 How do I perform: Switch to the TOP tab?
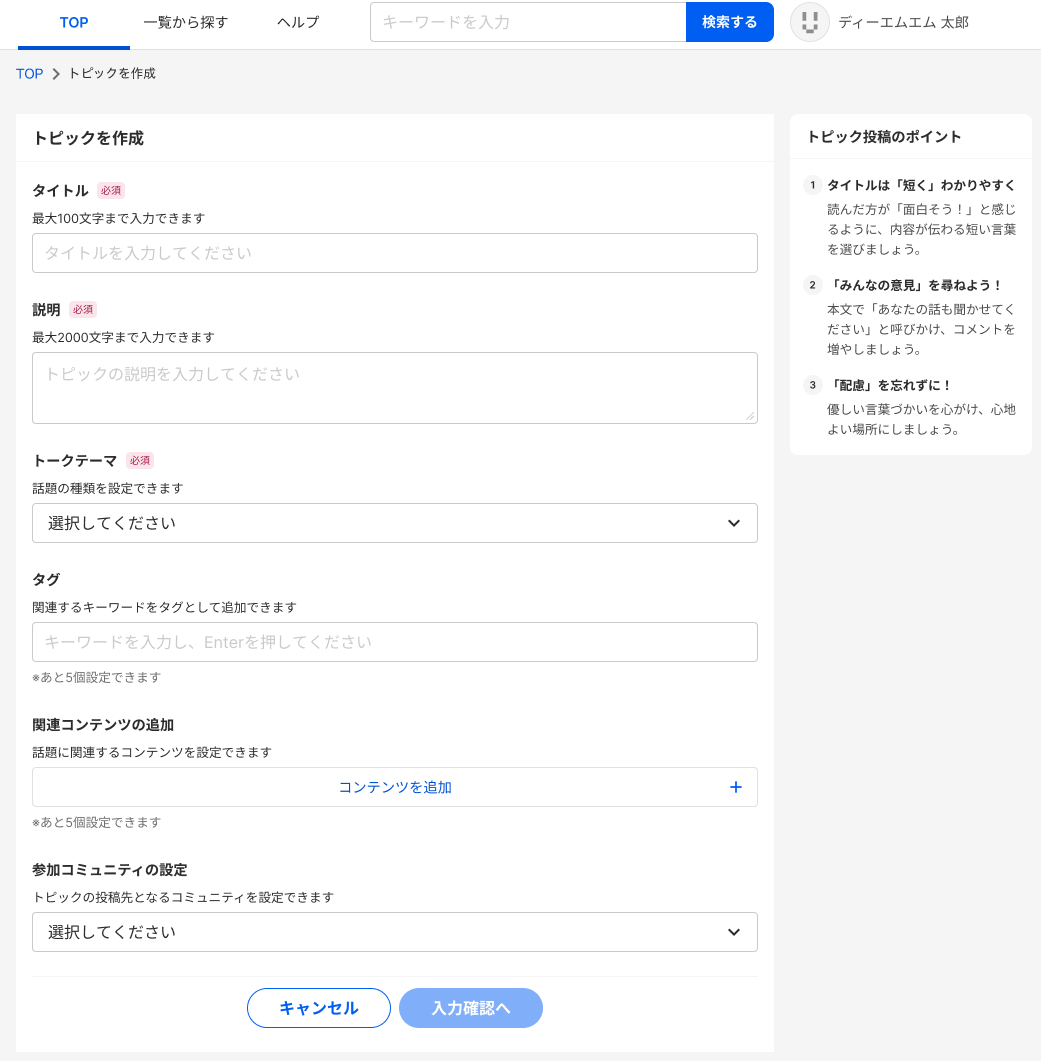pos(74,22)
